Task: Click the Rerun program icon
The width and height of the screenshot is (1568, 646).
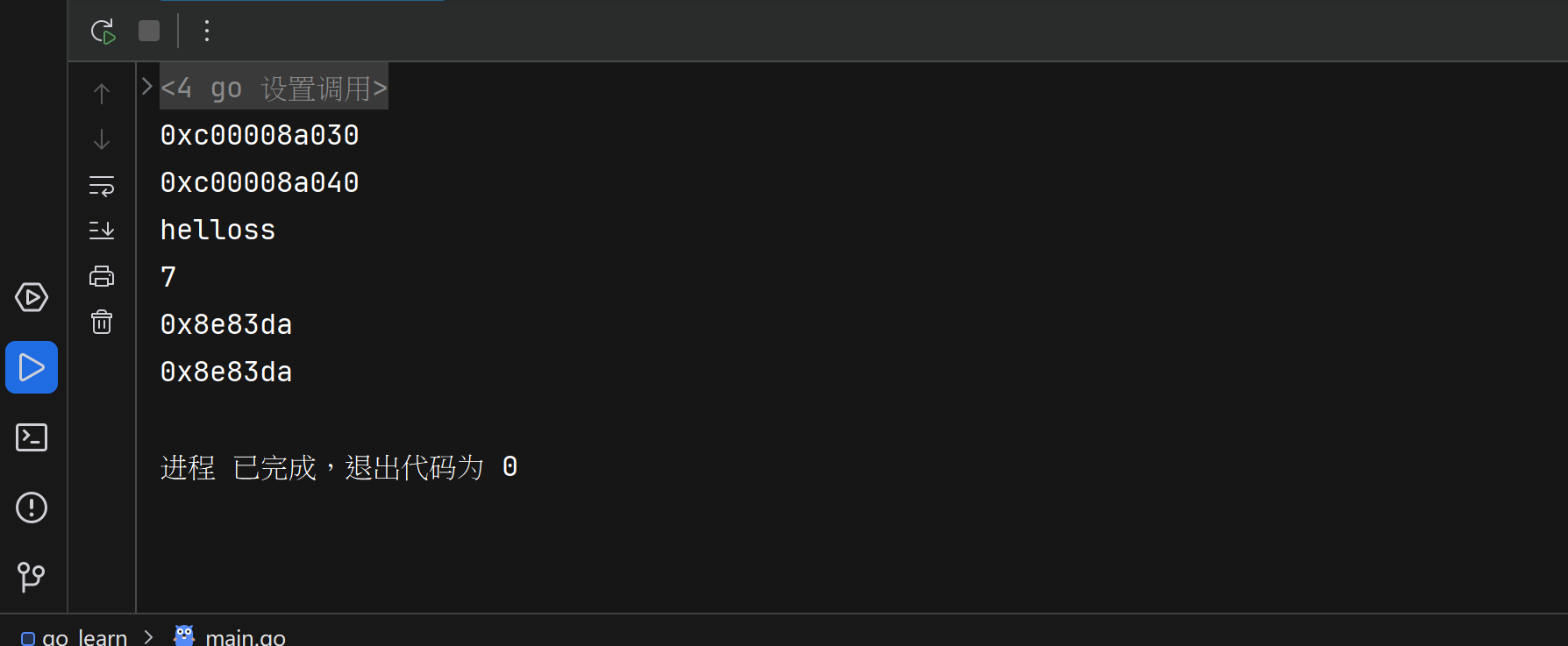Action: tap(103, 32)
